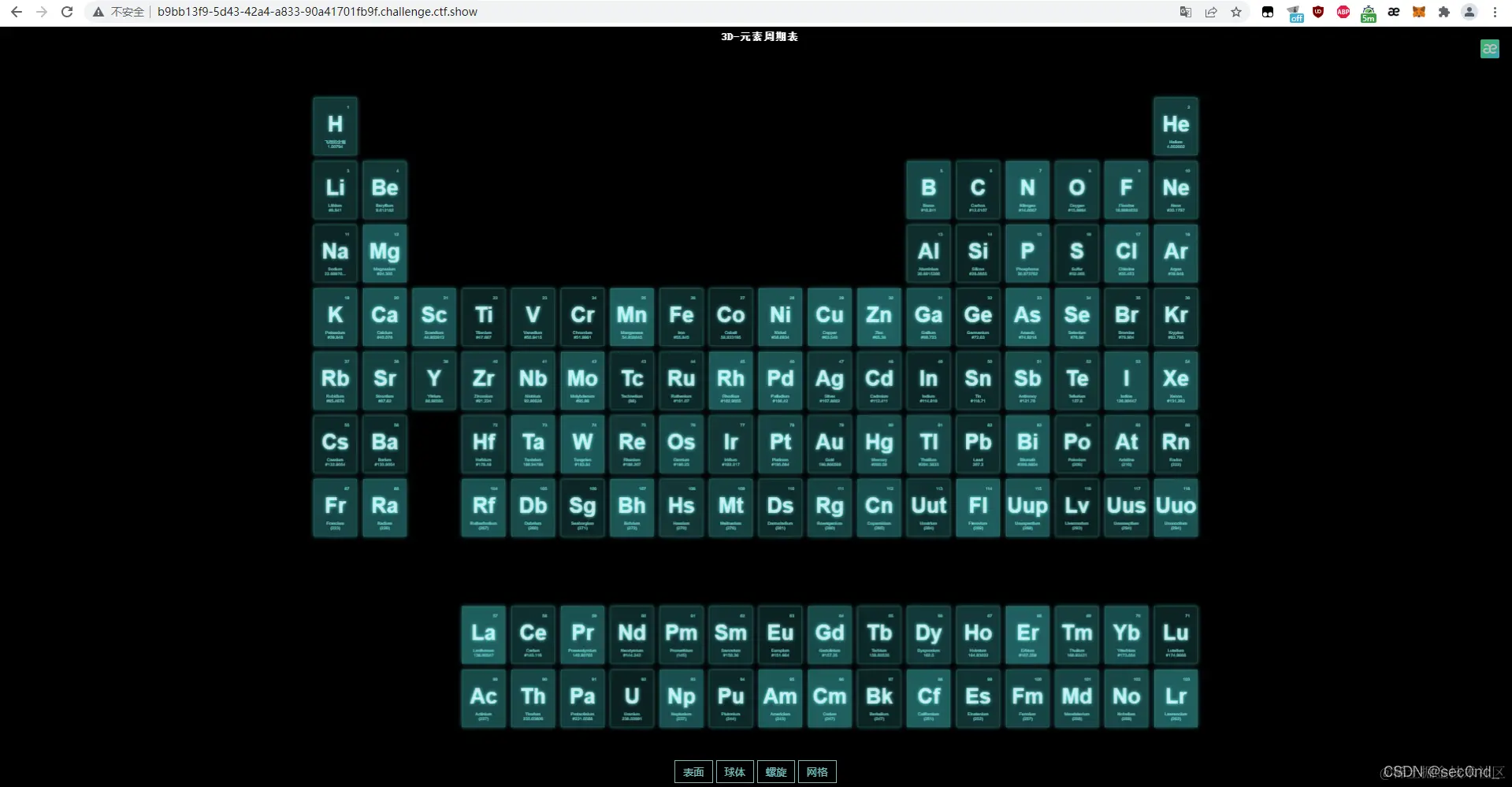Screen dimensions: 1512x787
Task: Go back using browser back arrow
Action: tap(17, 12)
